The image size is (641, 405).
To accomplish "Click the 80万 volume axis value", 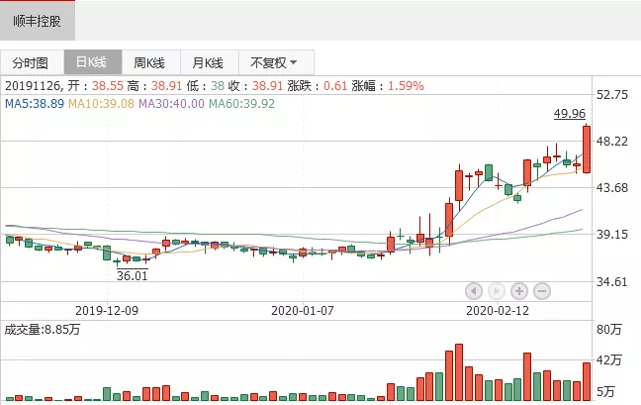I will coord(609,329).
